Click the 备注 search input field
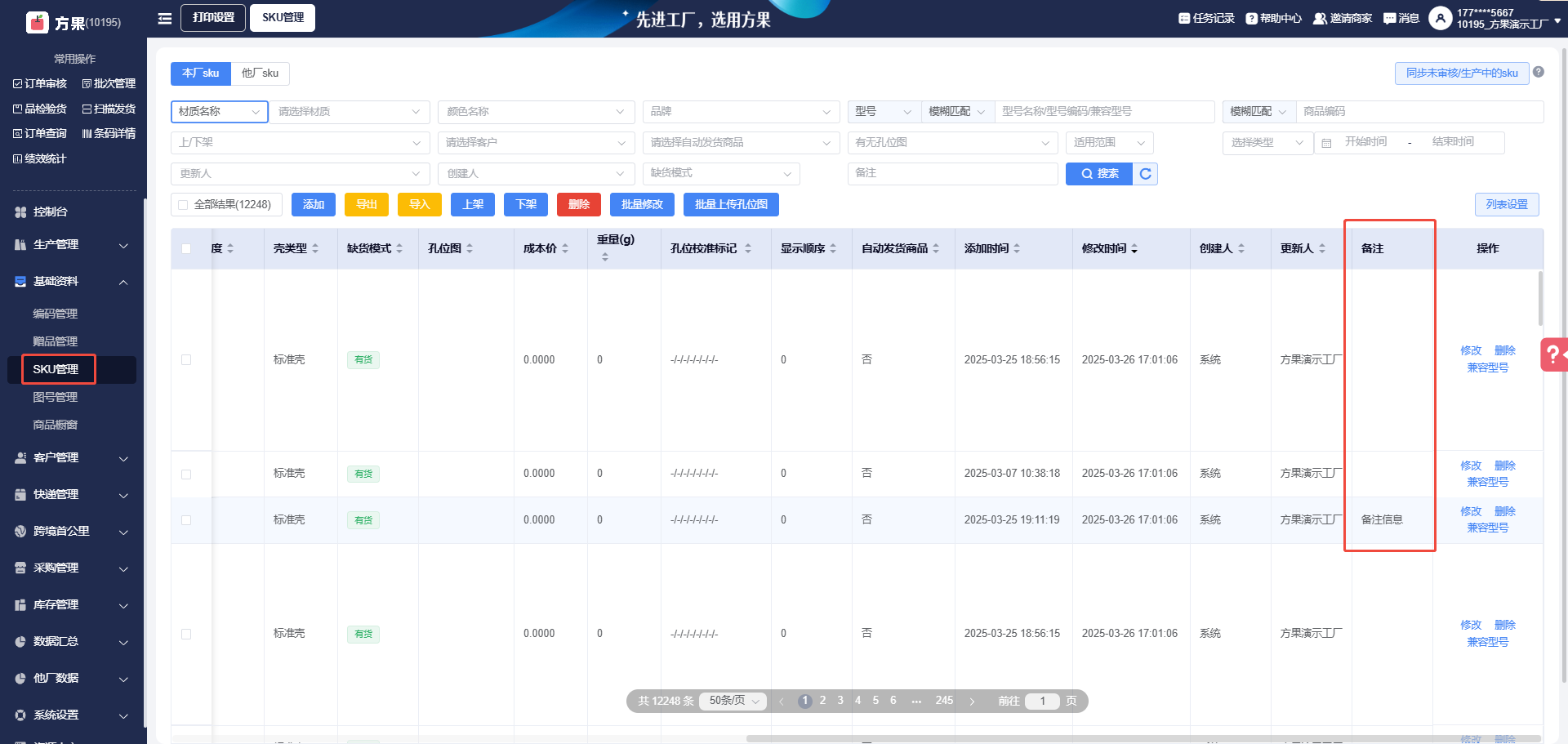Image resolution: width=1568 pixels, height=744 pixels. coord(952,174)
